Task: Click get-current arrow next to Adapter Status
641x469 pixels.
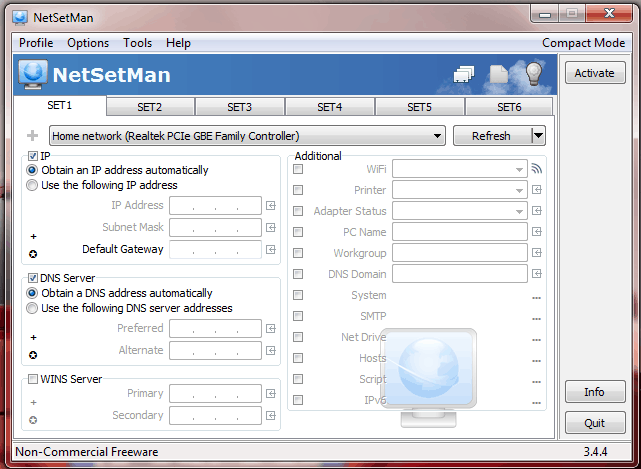Action: [x=537, y=211]
